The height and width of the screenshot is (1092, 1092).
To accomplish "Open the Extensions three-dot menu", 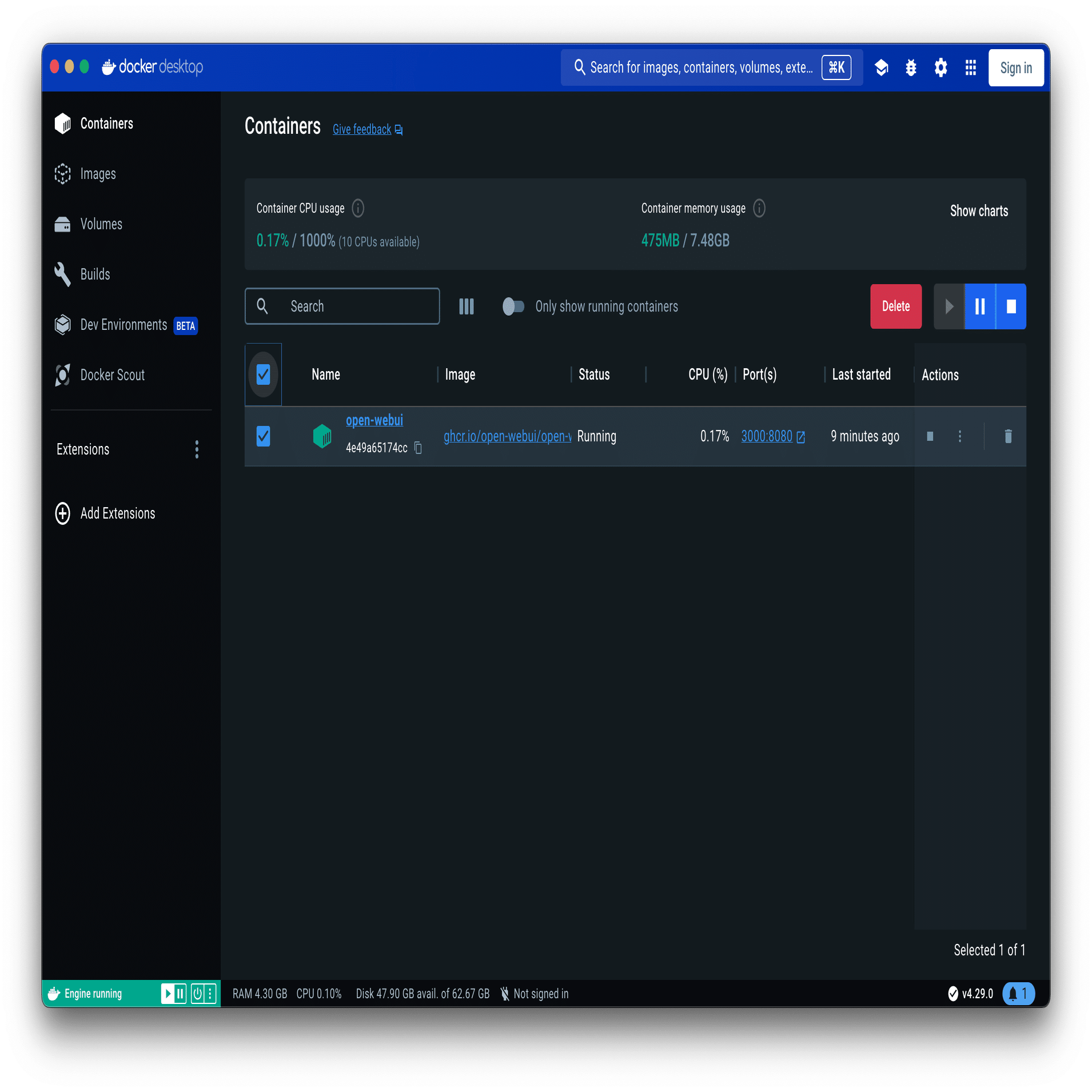I will (x=197, y=449).
